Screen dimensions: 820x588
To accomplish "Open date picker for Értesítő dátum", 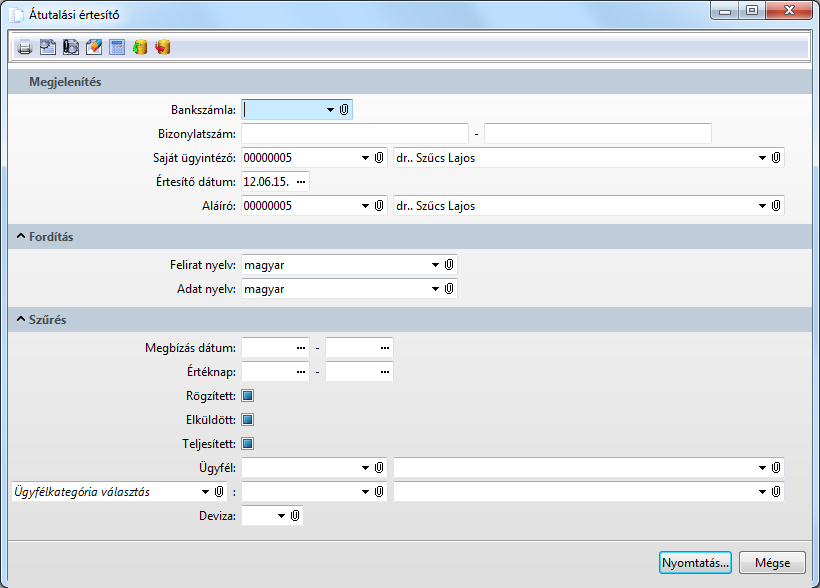I will (x=301, y=182).
